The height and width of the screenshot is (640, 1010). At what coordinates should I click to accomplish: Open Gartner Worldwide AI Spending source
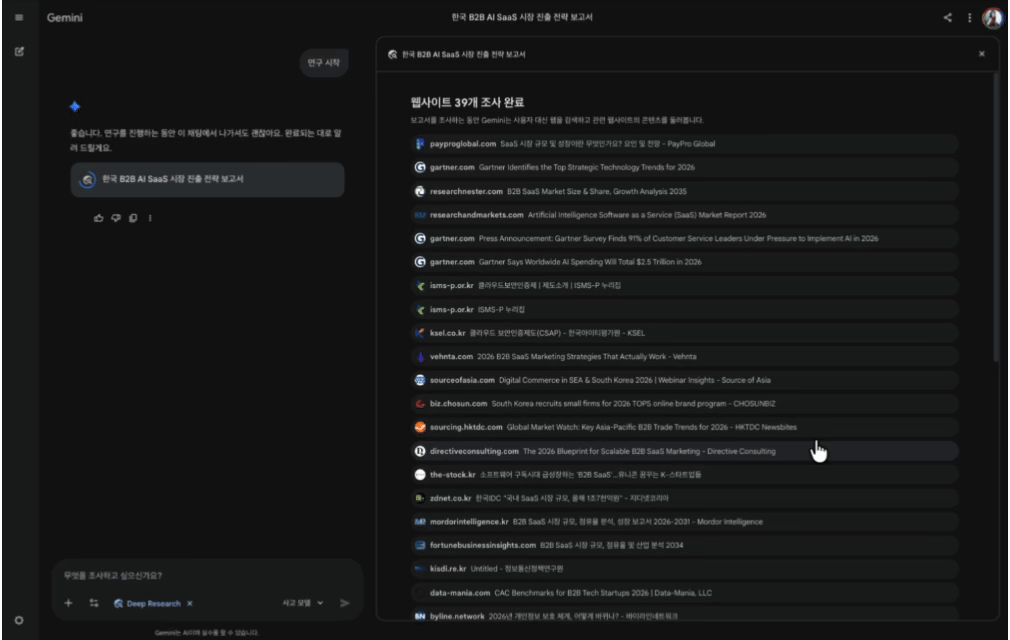(x=685, y=262)
